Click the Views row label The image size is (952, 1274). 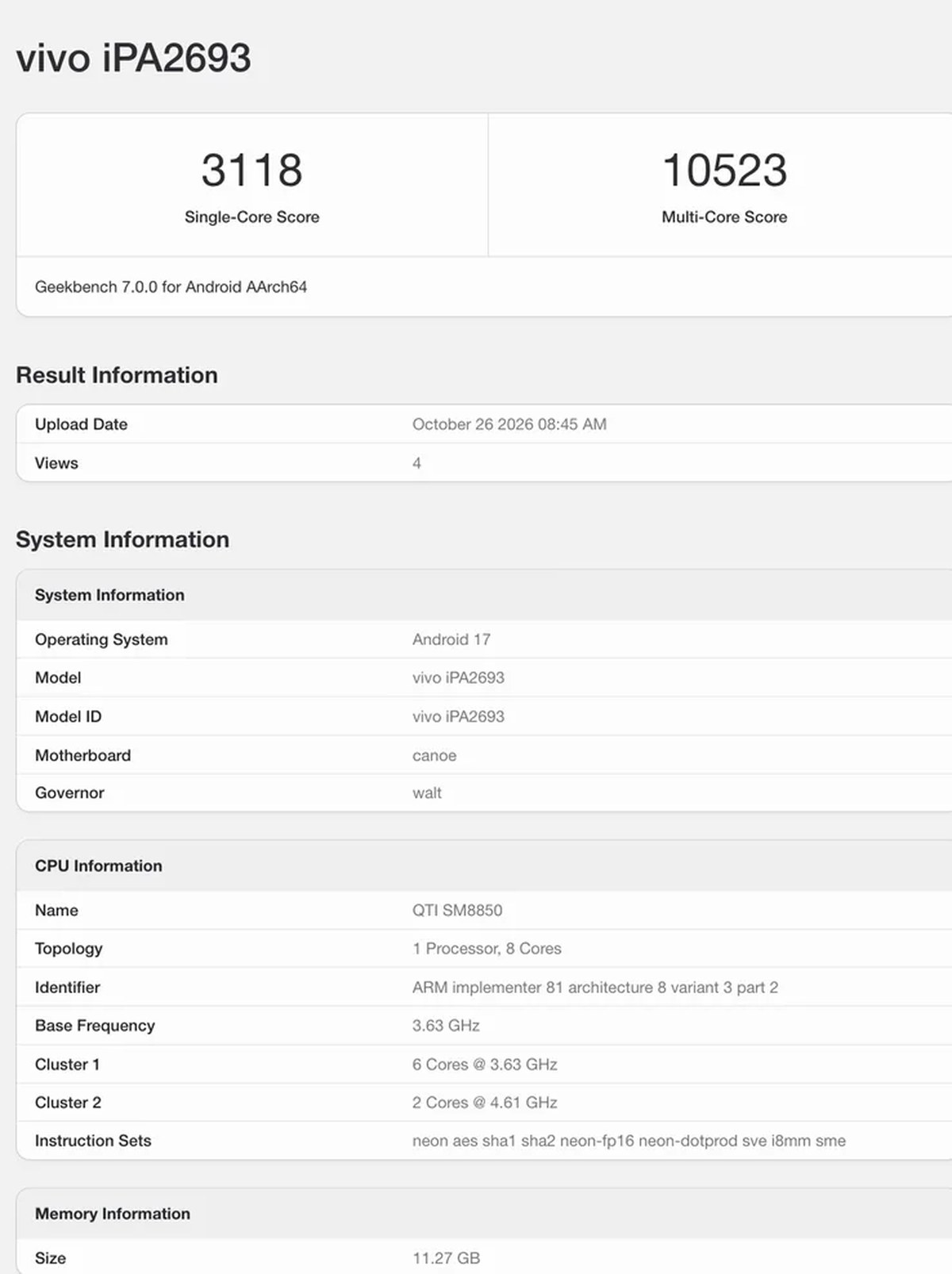56,463
